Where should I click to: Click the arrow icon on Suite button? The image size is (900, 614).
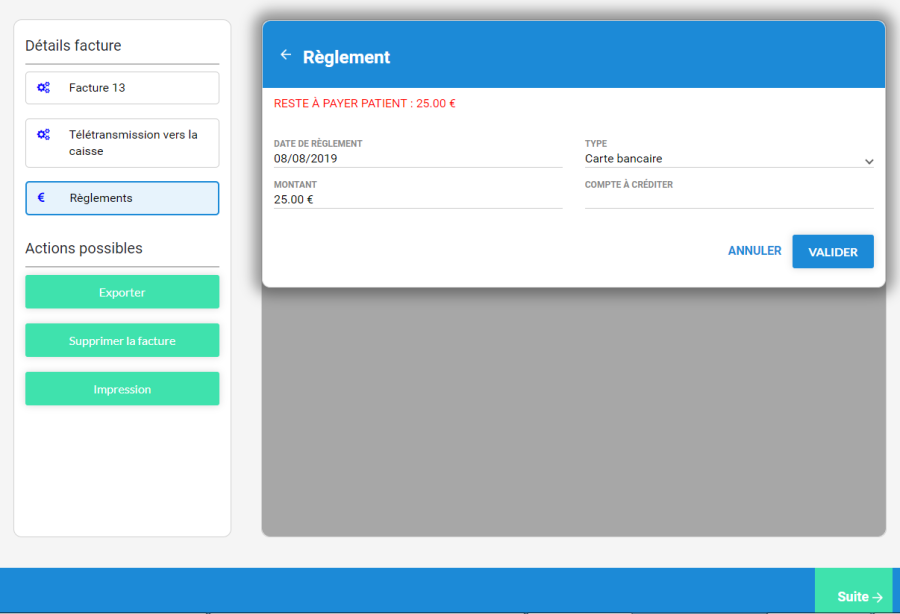click(877, 597)
